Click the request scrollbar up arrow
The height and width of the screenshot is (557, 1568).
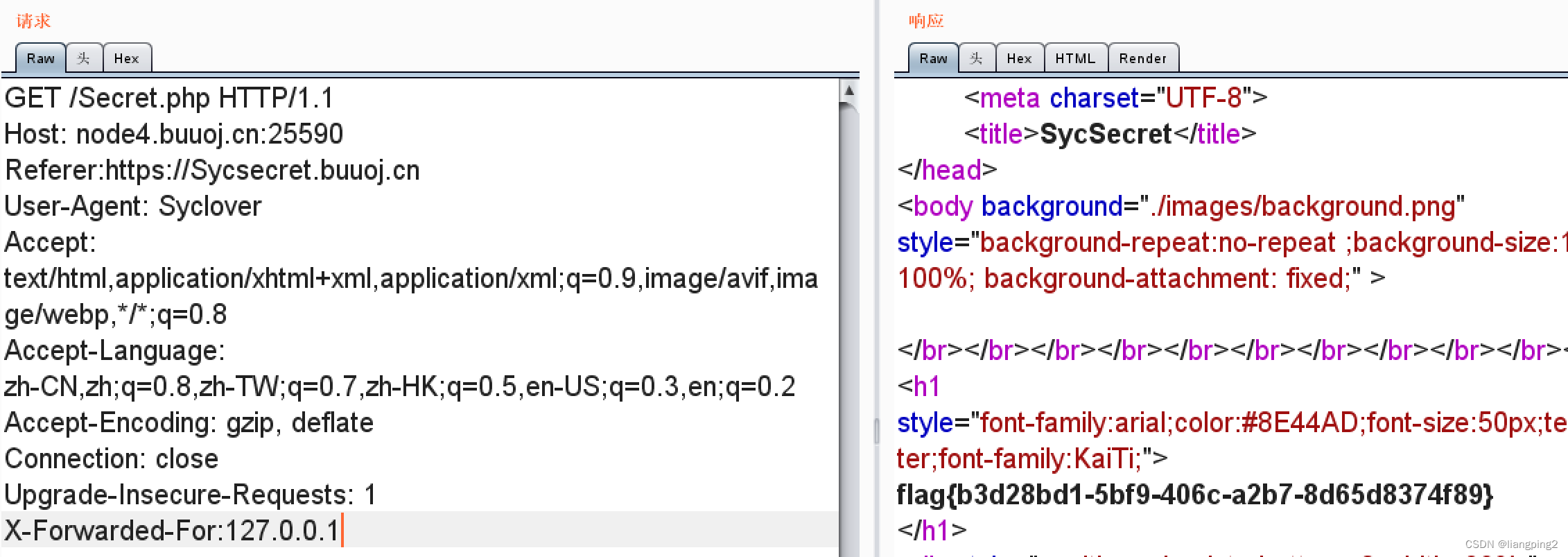(x=849, y=90)
